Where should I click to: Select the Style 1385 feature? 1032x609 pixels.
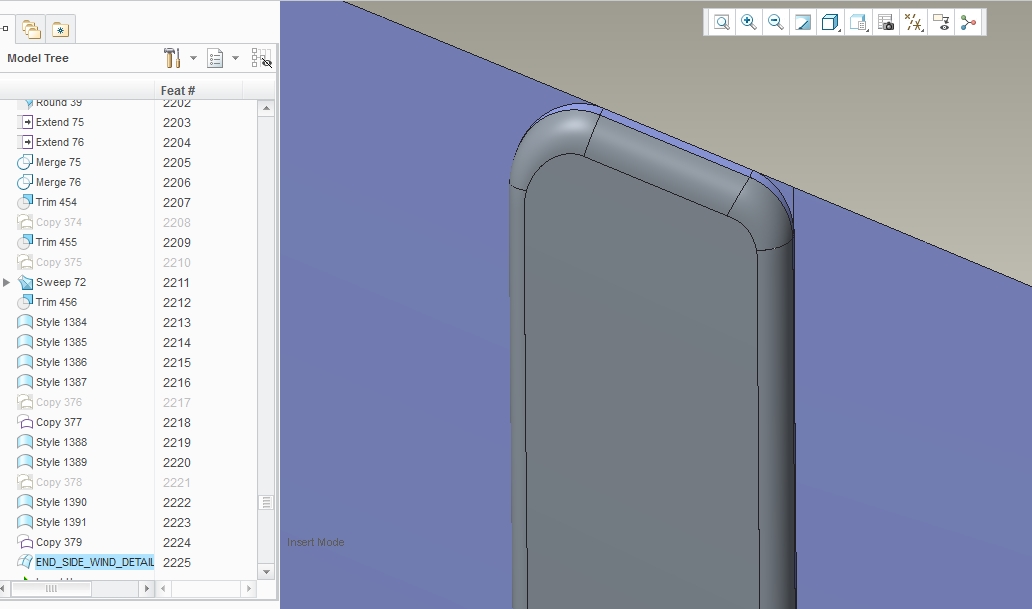pyautogui.click(x=61, y=342)
